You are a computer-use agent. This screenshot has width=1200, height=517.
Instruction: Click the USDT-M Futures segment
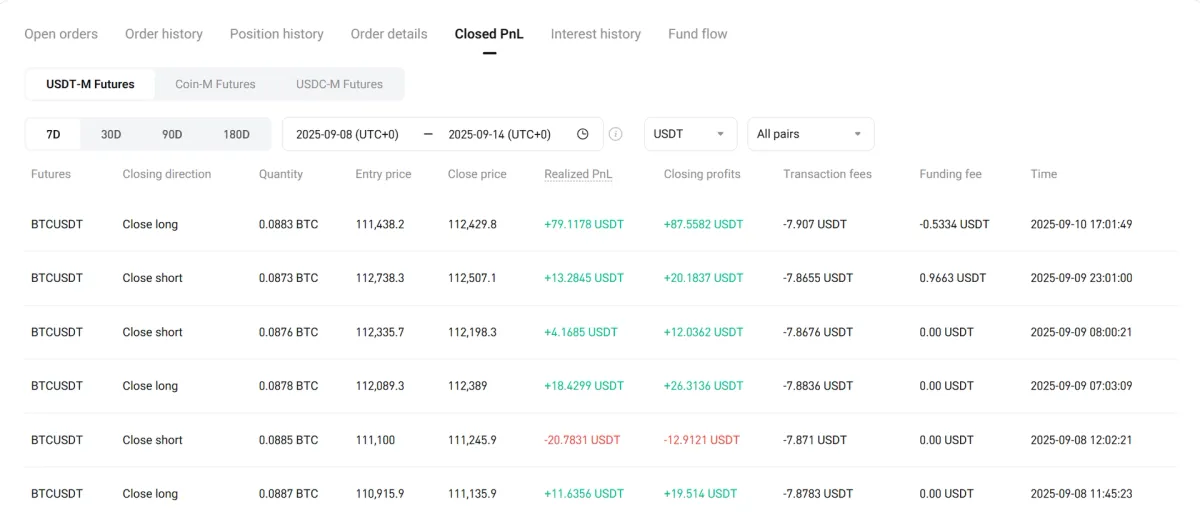pyautogui.click(x=90, y=84)
